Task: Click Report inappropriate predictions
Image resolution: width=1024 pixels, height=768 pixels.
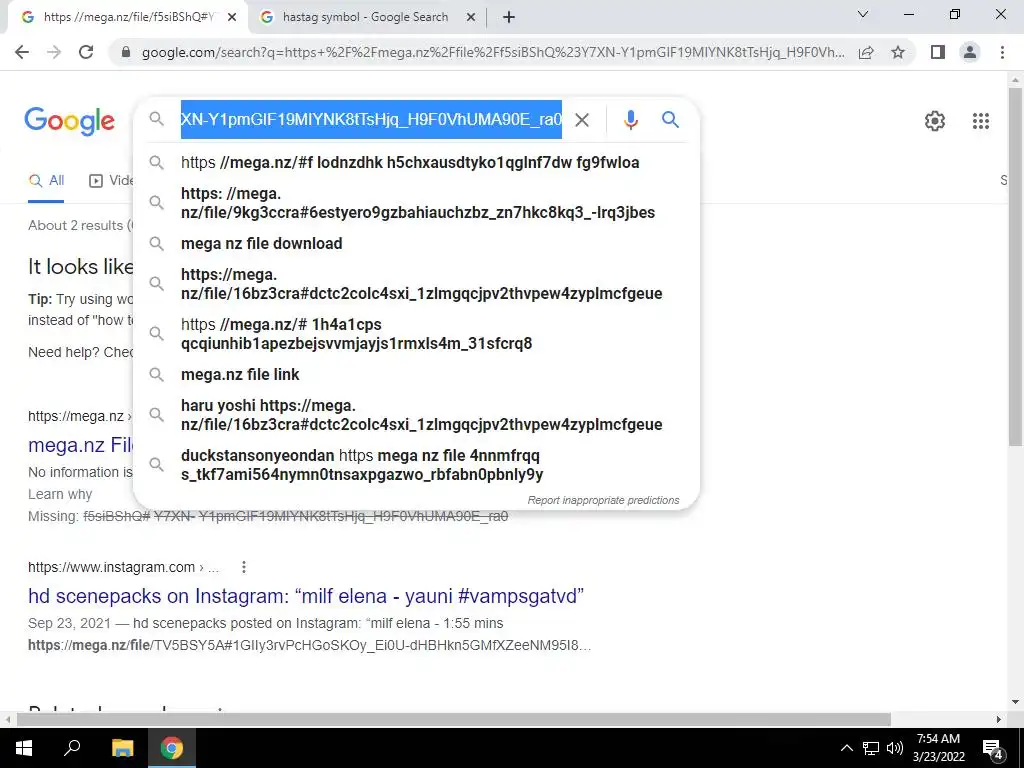Action: click(603, 500)
